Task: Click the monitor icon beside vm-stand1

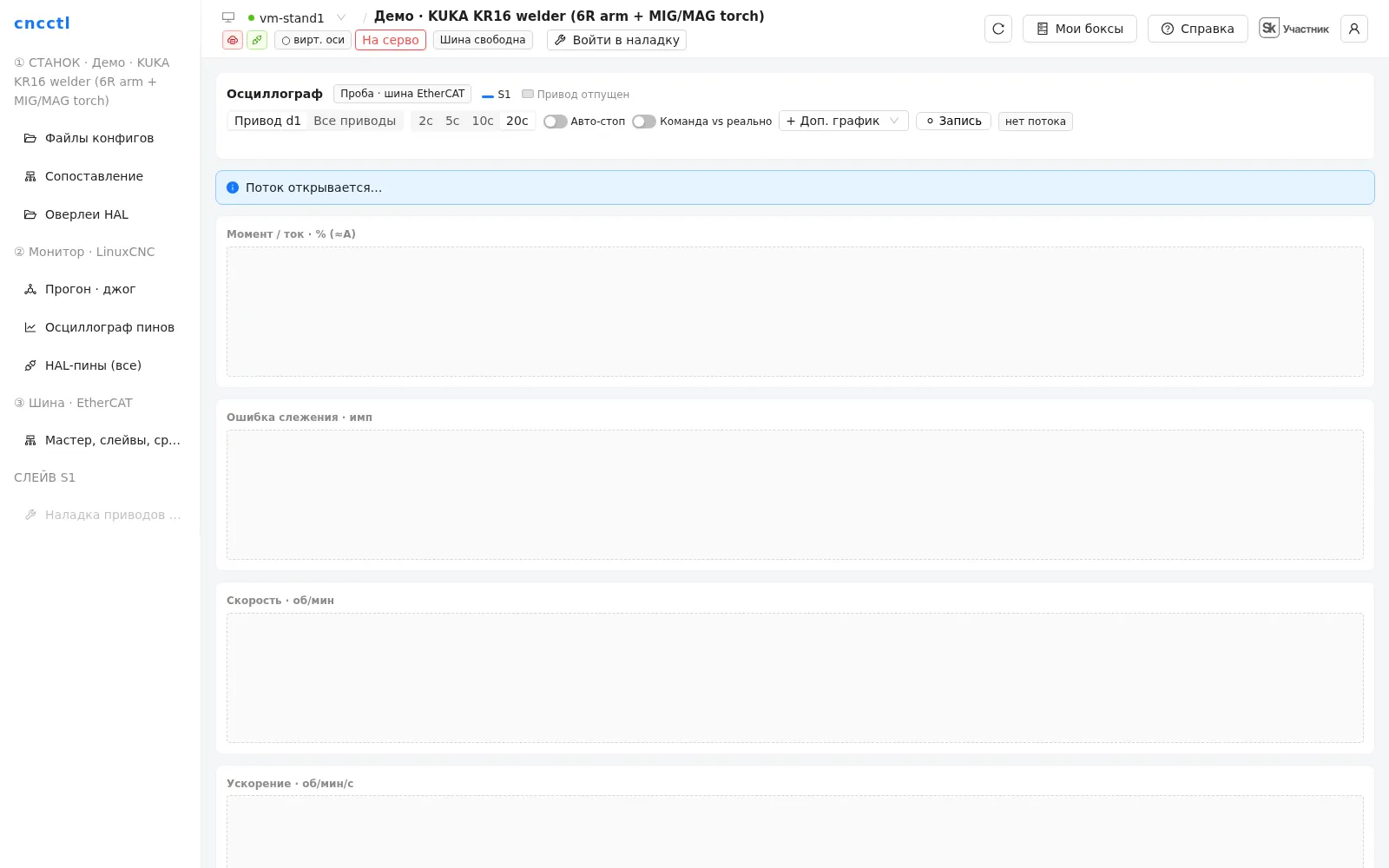Action: pyautogui.click(x=228, y=17)
